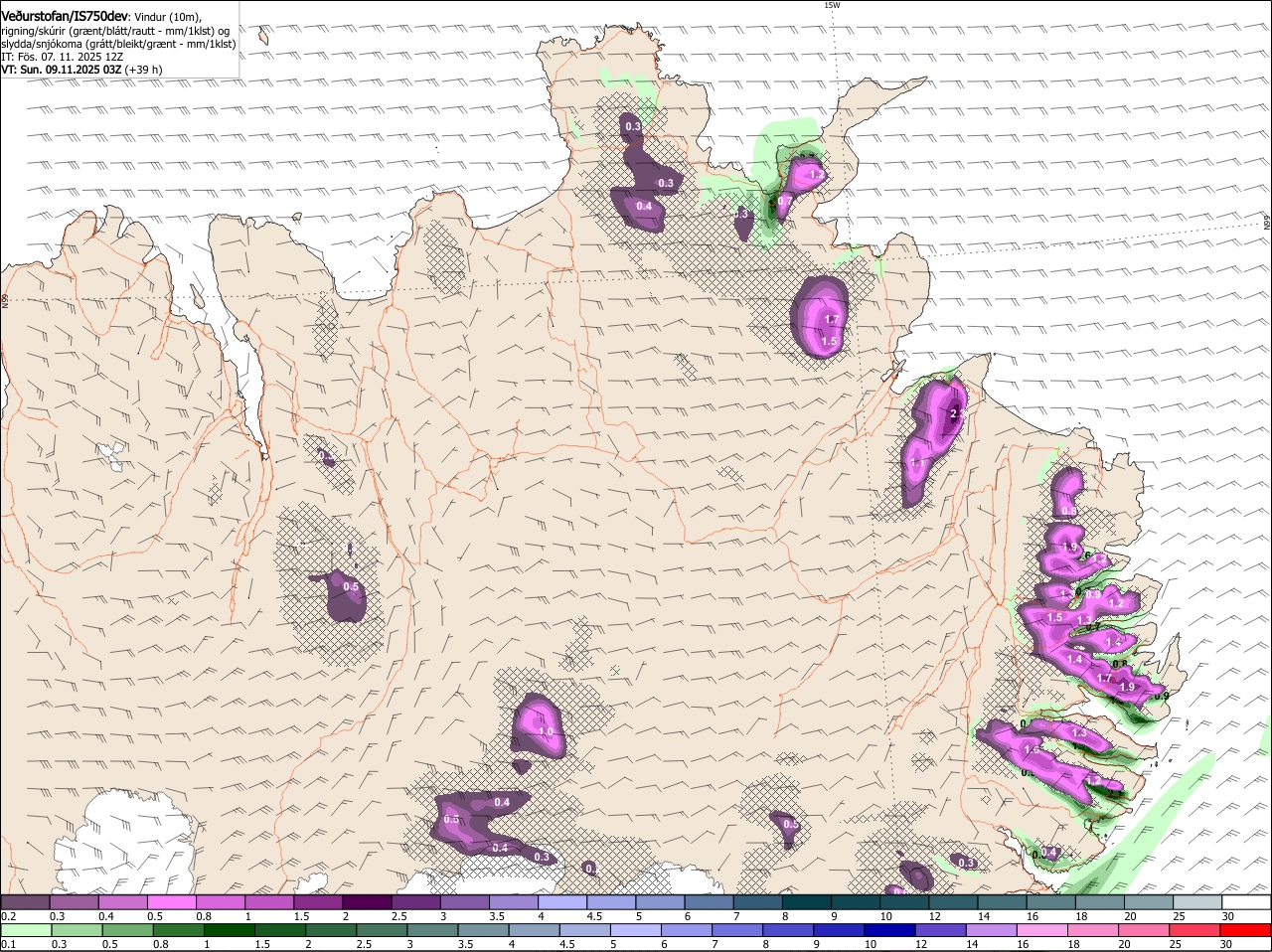Pick the lower legend swatch starting at 0.5
Screen dimensions: 1272x952
pyautogui.click(x=128, y=929)
